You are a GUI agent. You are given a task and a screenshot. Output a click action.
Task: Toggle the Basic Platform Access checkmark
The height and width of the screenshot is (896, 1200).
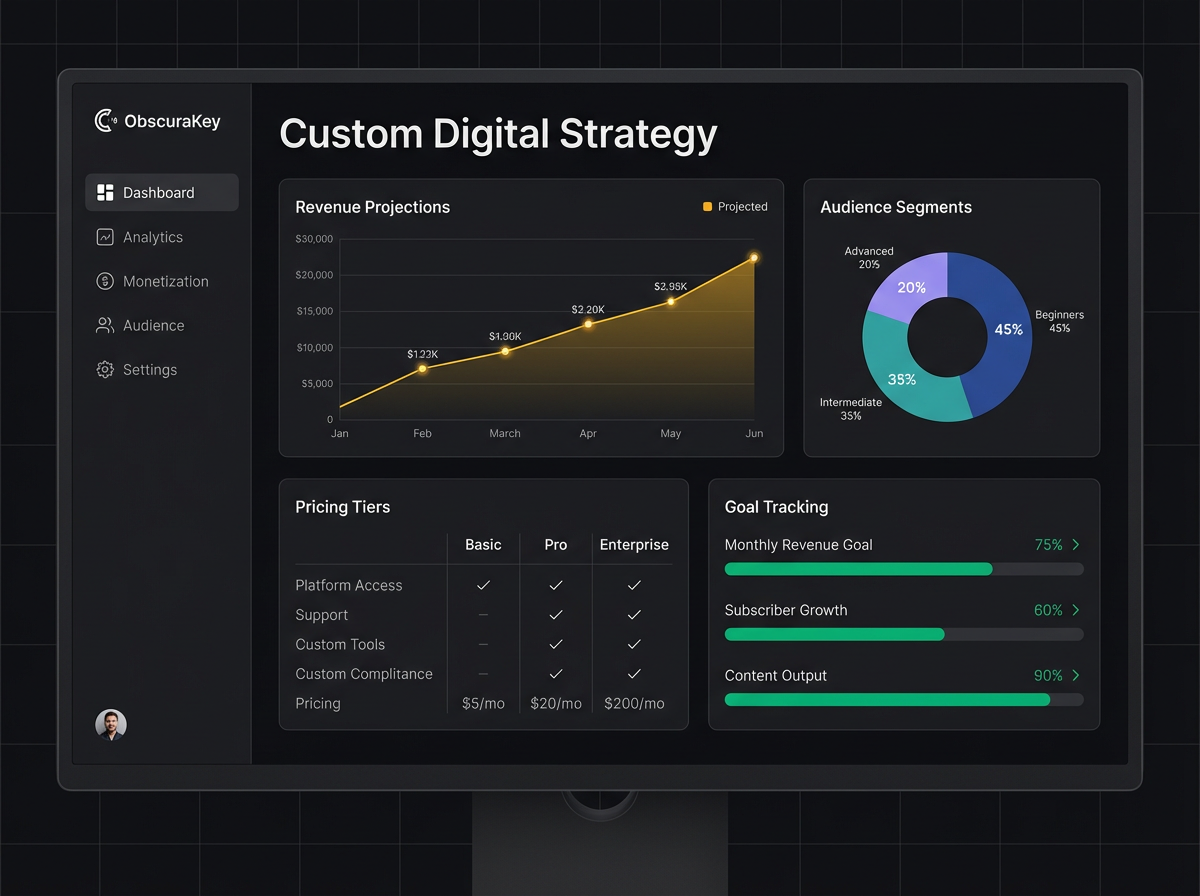tap(483, 585)
